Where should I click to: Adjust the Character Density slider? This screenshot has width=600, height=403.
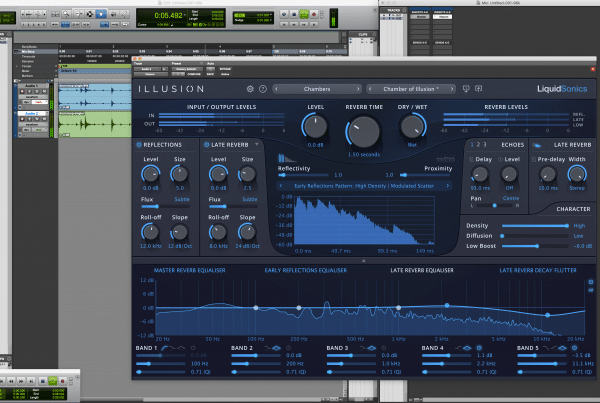click(x=535, y=226)
